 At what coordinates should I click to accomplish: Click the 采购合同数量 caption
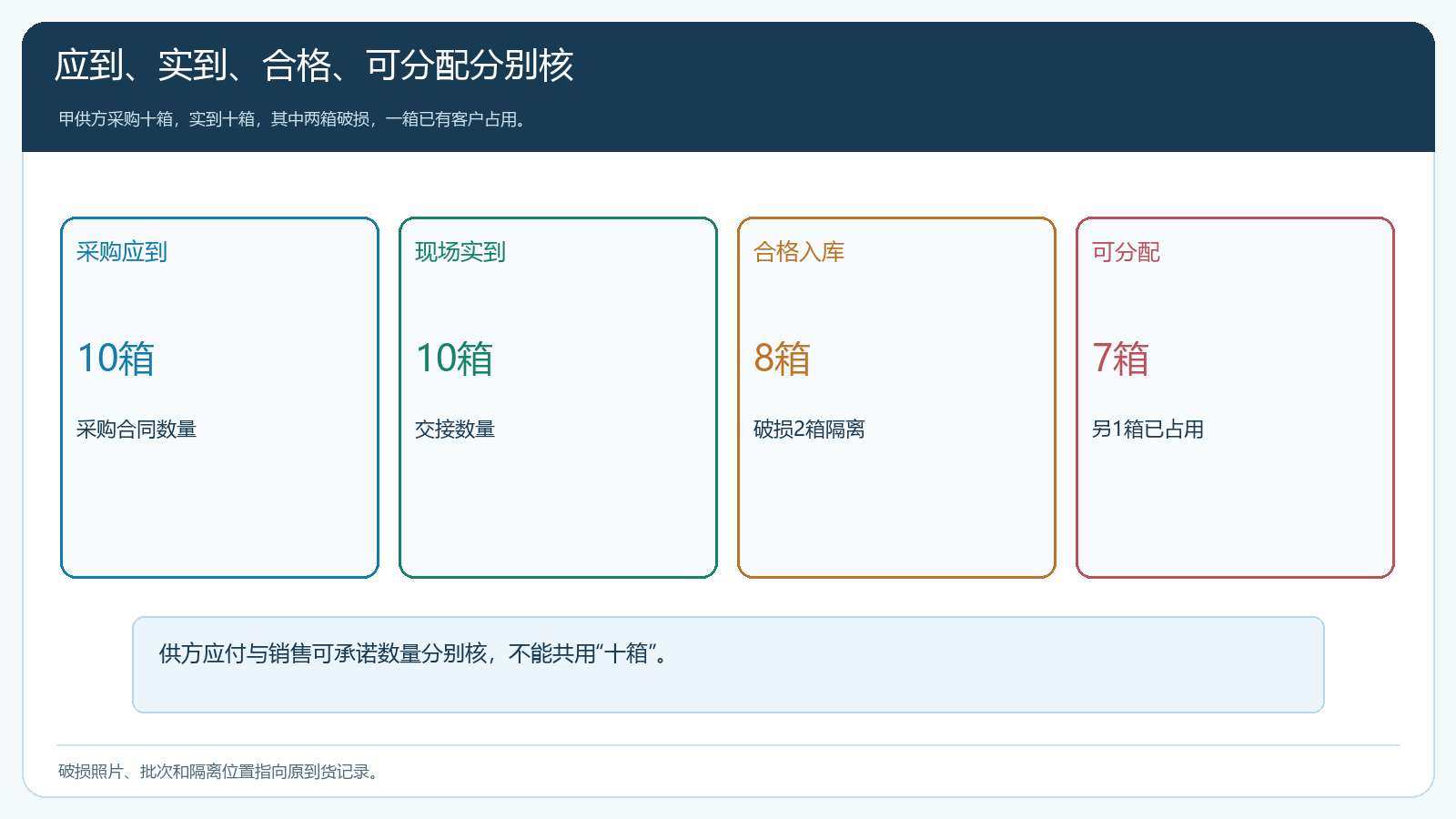136,430
